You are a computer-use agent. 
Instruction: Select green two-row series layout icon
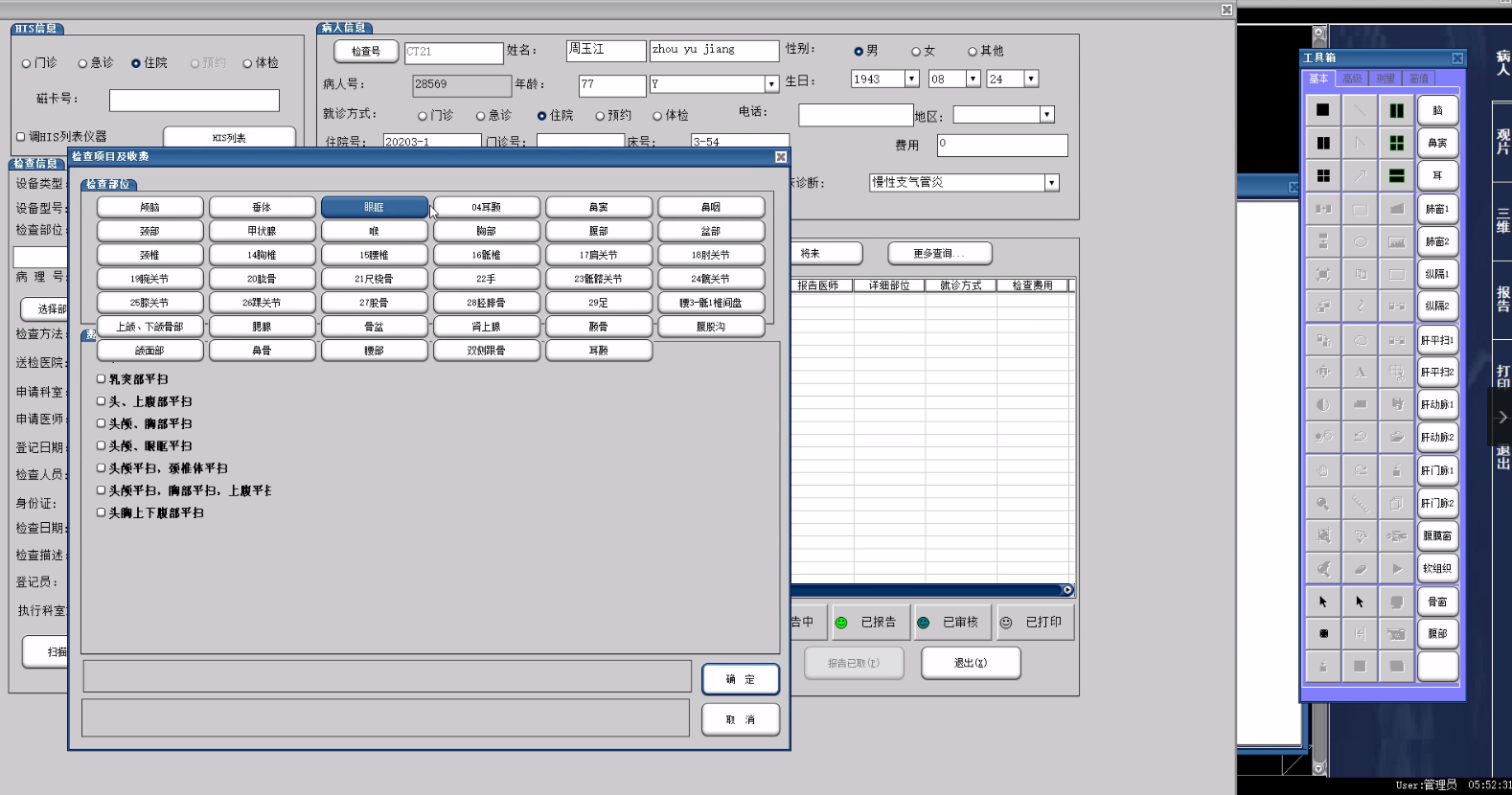pyautogui.click(x=1396, y=175)
